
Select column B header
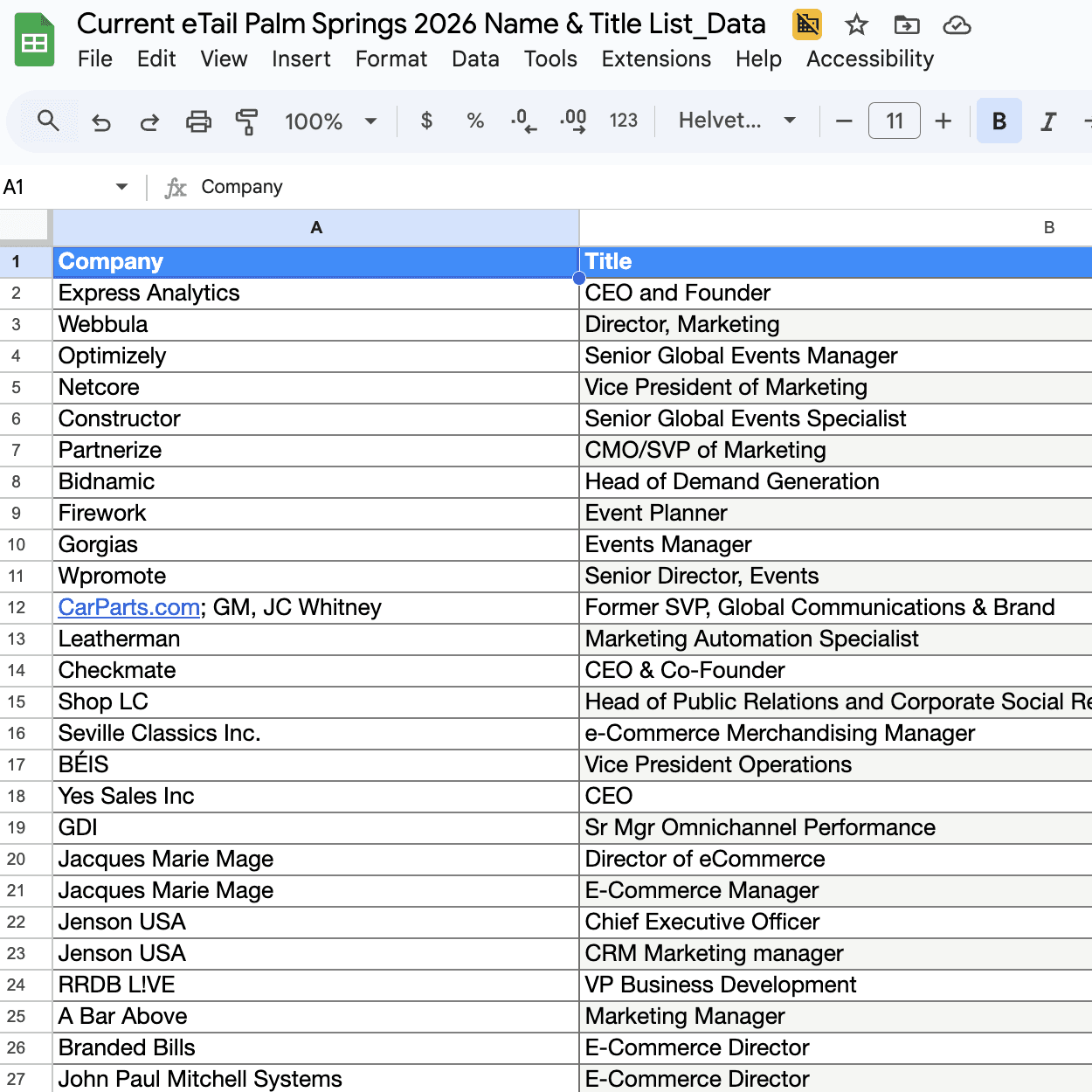[836, 228]
